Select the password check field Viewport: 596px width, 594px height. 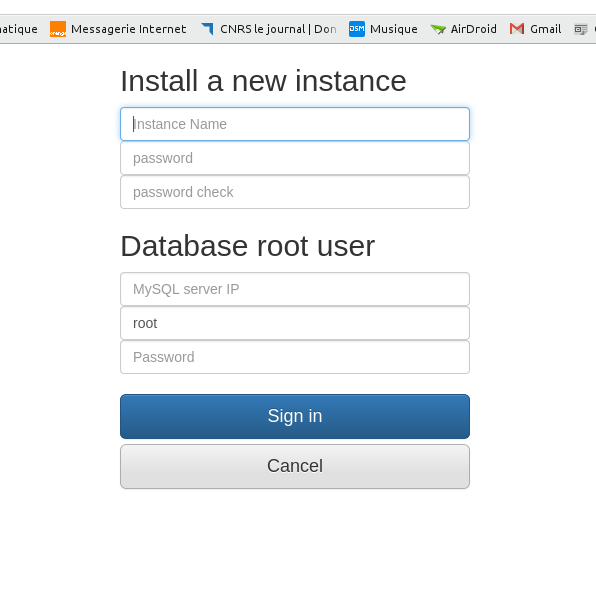(x=295, y=192)
